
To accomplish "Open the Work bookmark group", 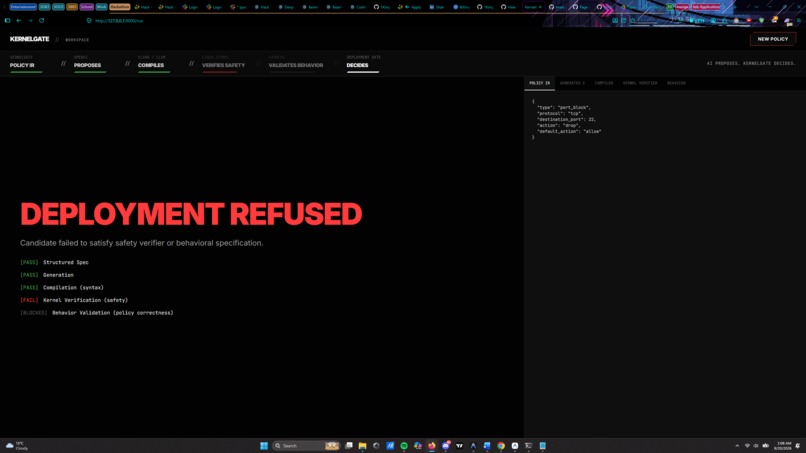I will [101, 7].
